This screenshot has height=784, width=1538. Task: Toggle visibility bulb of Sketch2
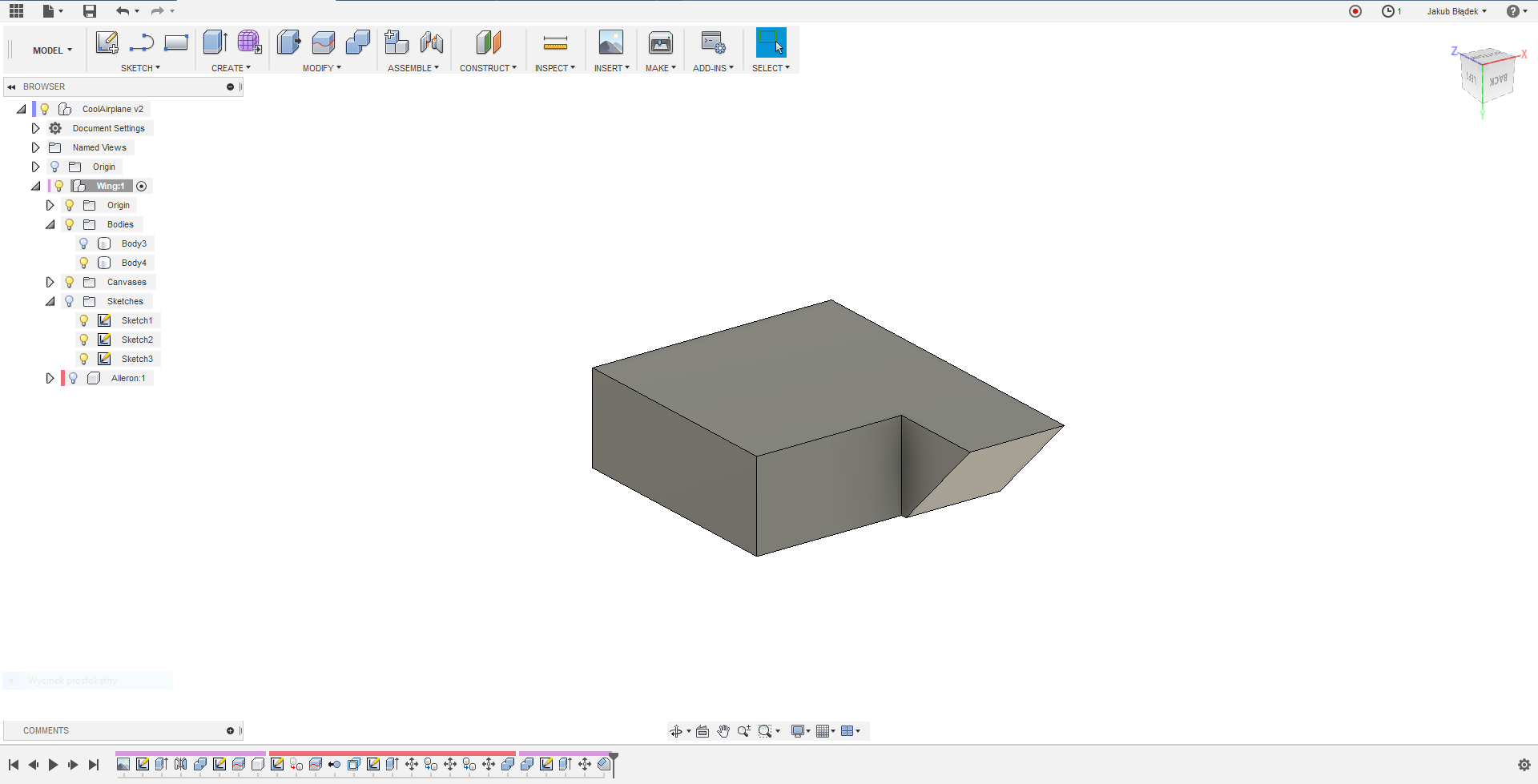pyautogui.click(x=83, y=340)
